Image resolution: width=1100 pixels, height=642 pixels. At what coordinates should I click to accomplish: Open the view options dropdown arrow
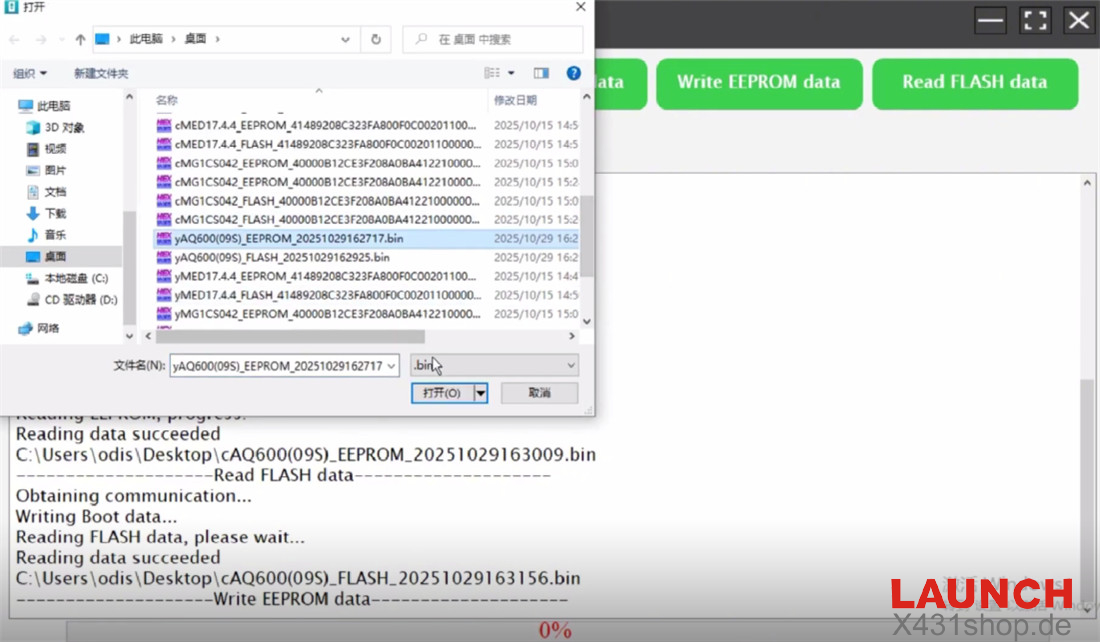[511, 73]
